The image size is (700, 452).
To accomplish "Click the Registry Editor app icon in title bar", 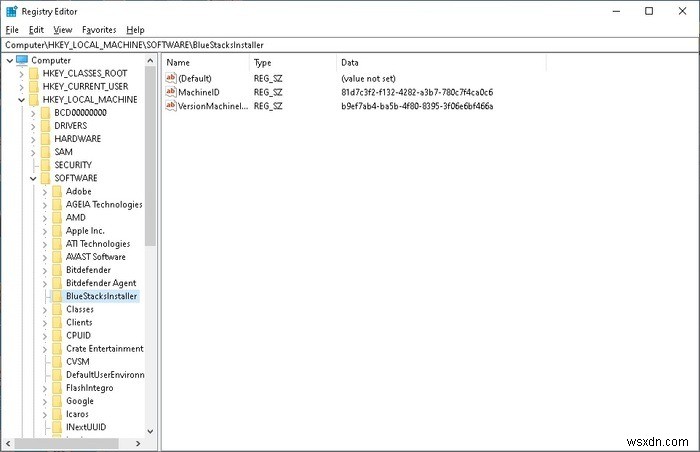I will (x=12, y=11).
